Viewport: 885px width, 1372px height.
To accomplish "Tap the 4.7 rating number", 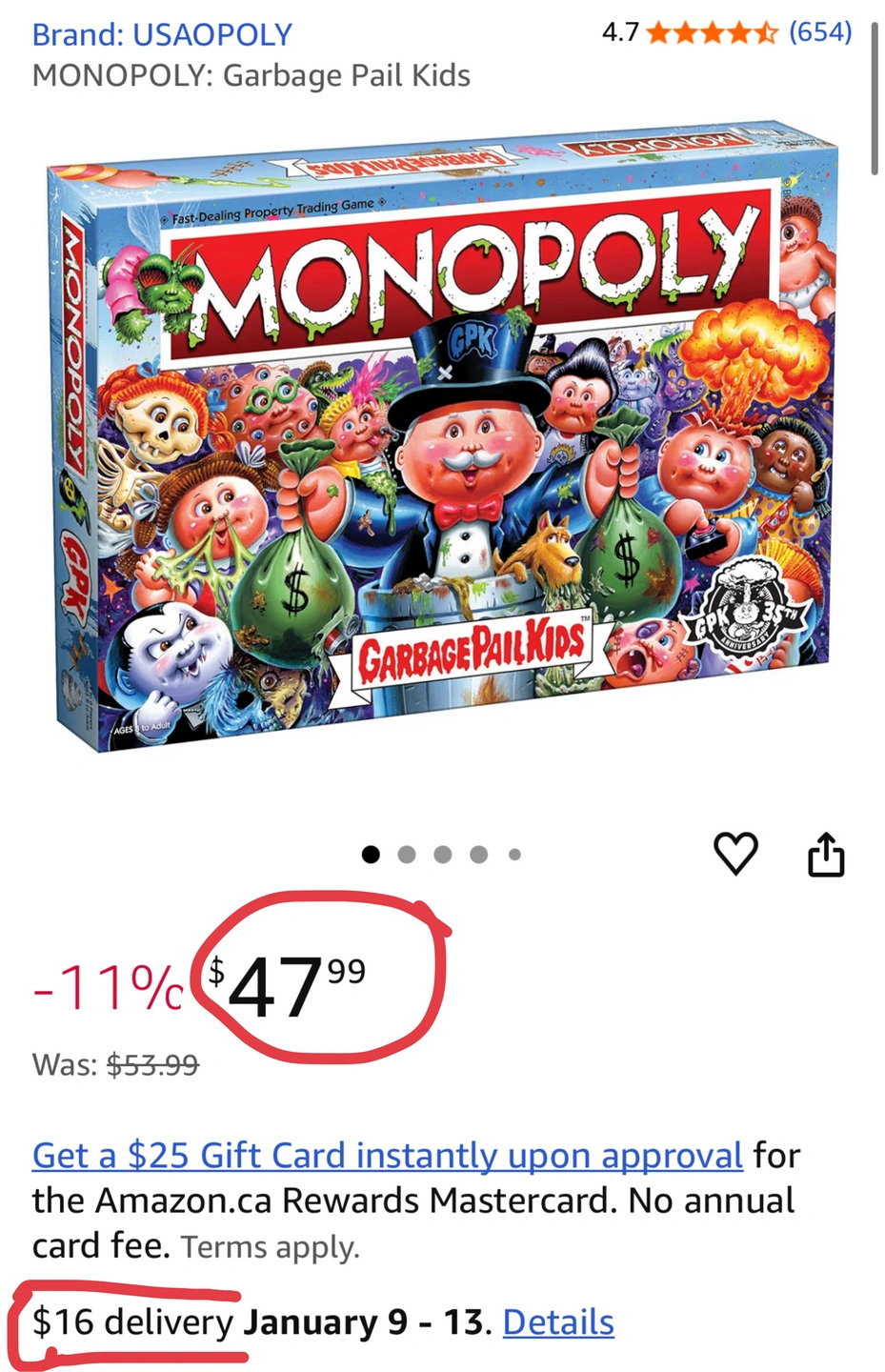I will 620,32.
